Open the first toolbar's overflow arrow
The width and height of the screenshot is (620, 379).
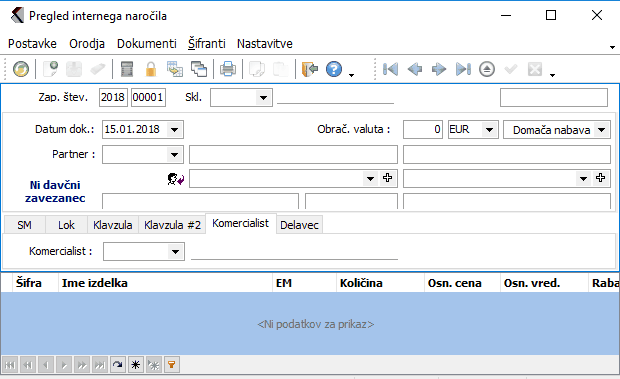coord(352,75)
